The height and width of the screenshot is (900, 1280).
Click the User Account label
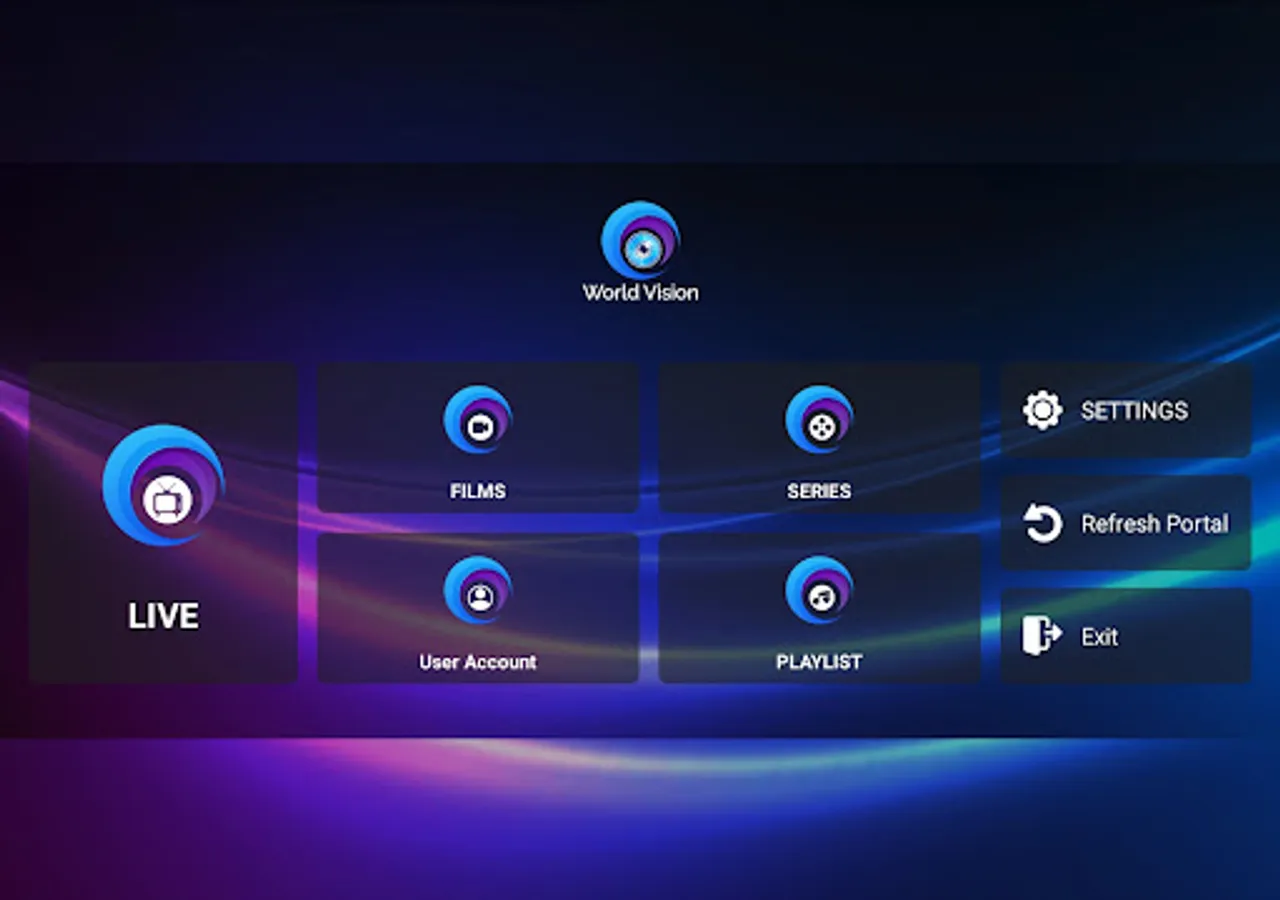tap(478, 662)
